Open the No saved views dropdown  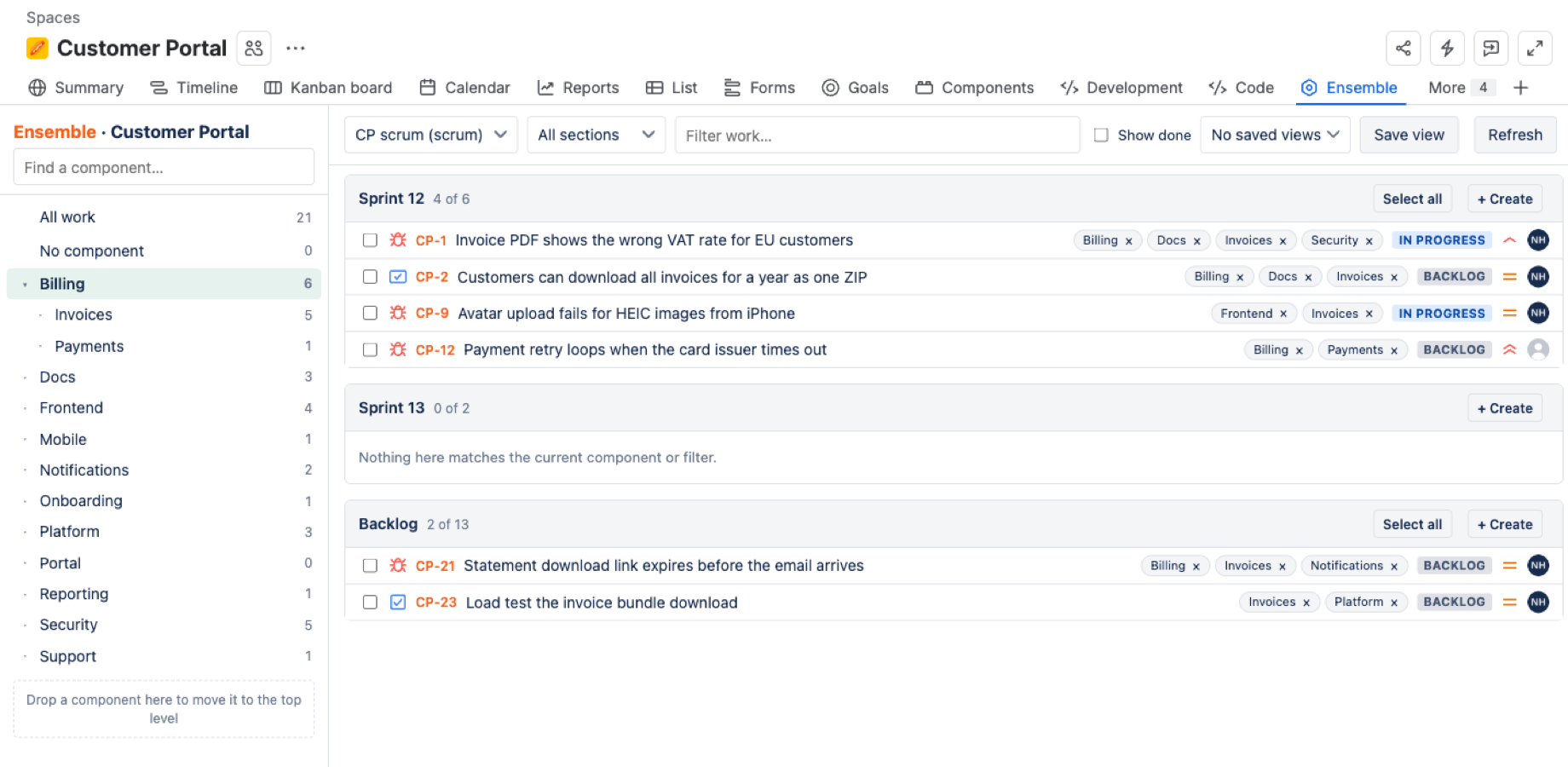[1276, 135]
